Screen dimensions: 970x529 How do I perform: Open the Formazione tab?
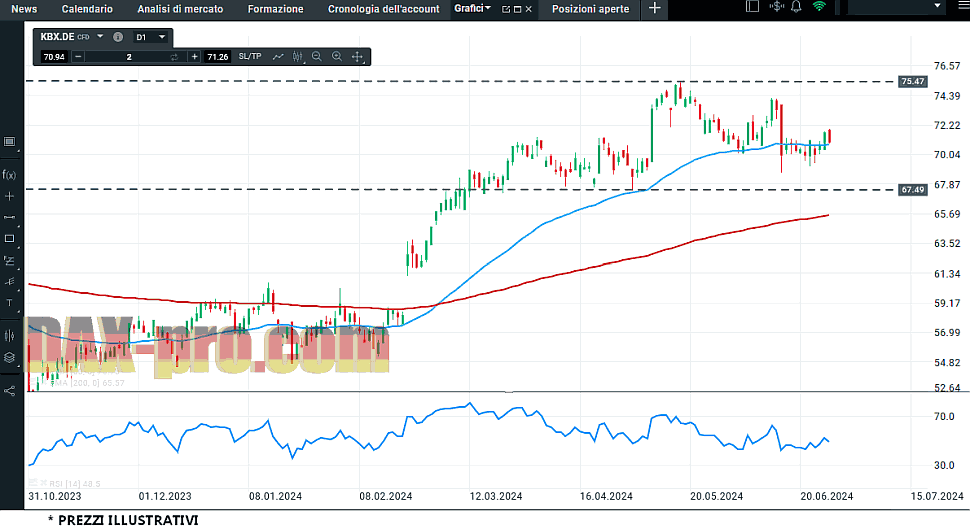275,9
